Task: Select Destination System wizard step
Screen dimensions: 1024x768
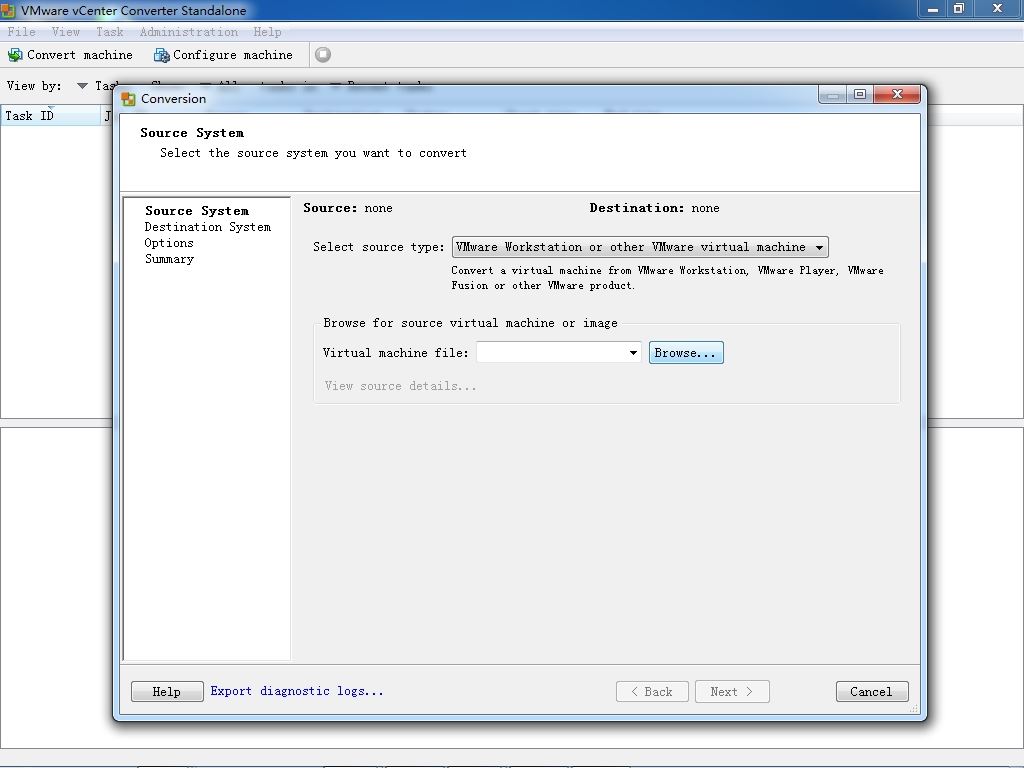Action: point(208,227)
